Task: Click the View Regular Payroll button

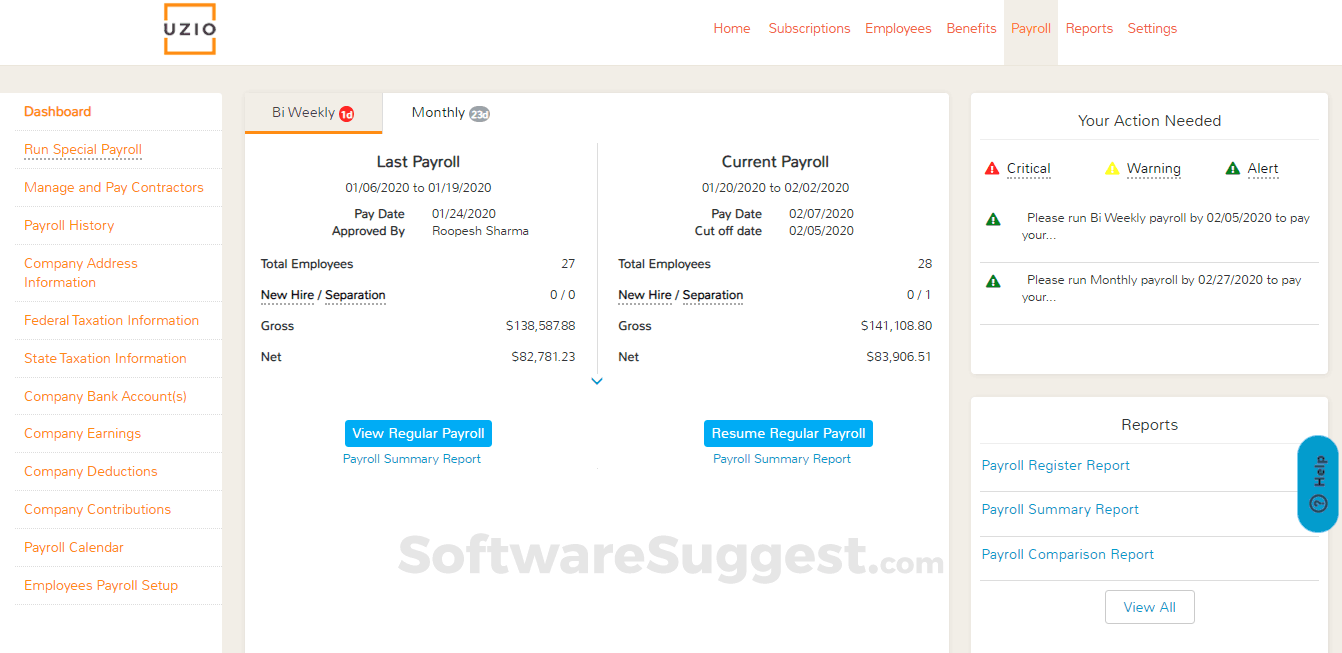Action: [418, 433]
